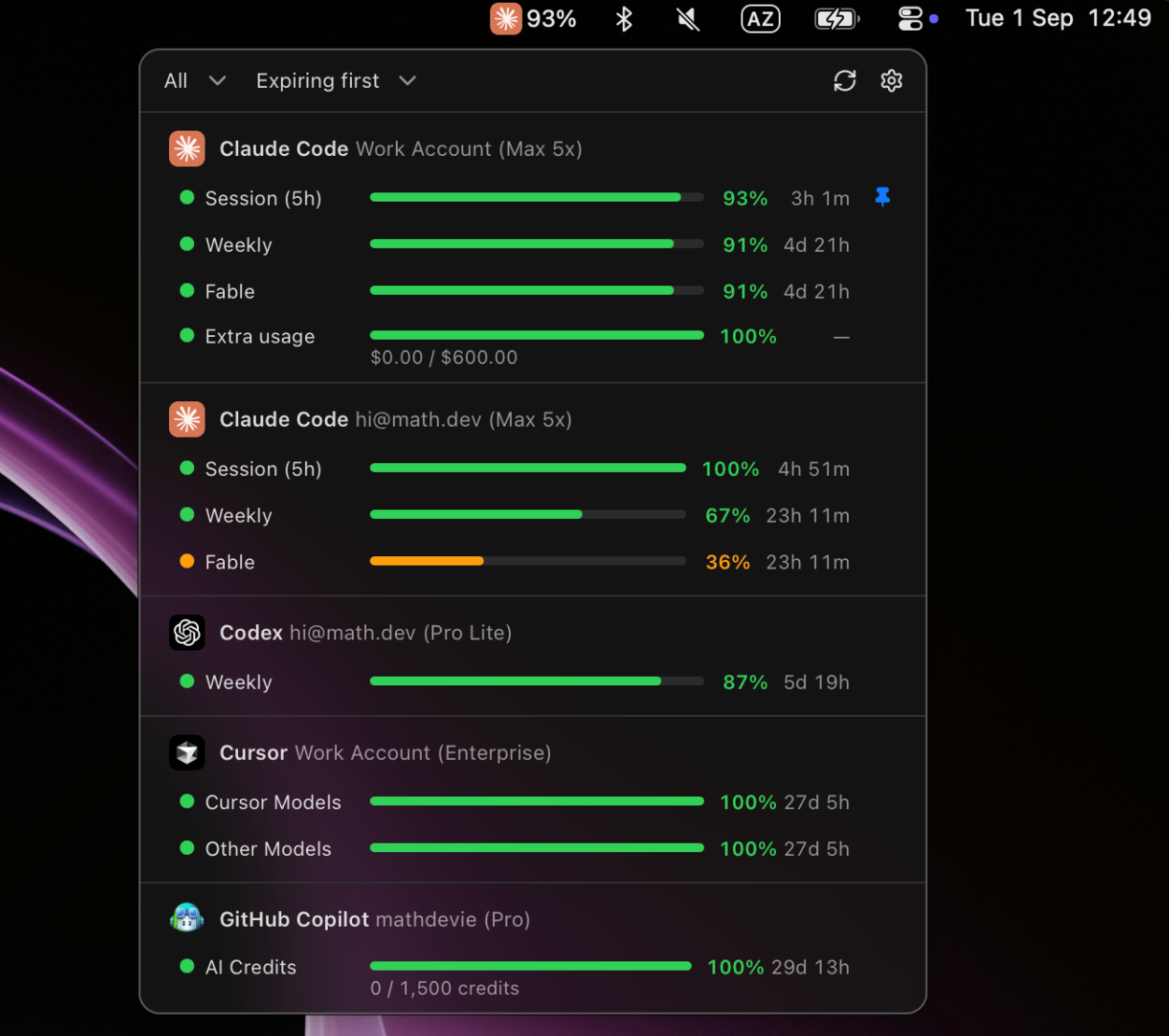Click the green status dot beside Extra usage
Image resolution: width=1169 pixels, height=1036 pixels.
pyautogui.click(x=187, y=335)
